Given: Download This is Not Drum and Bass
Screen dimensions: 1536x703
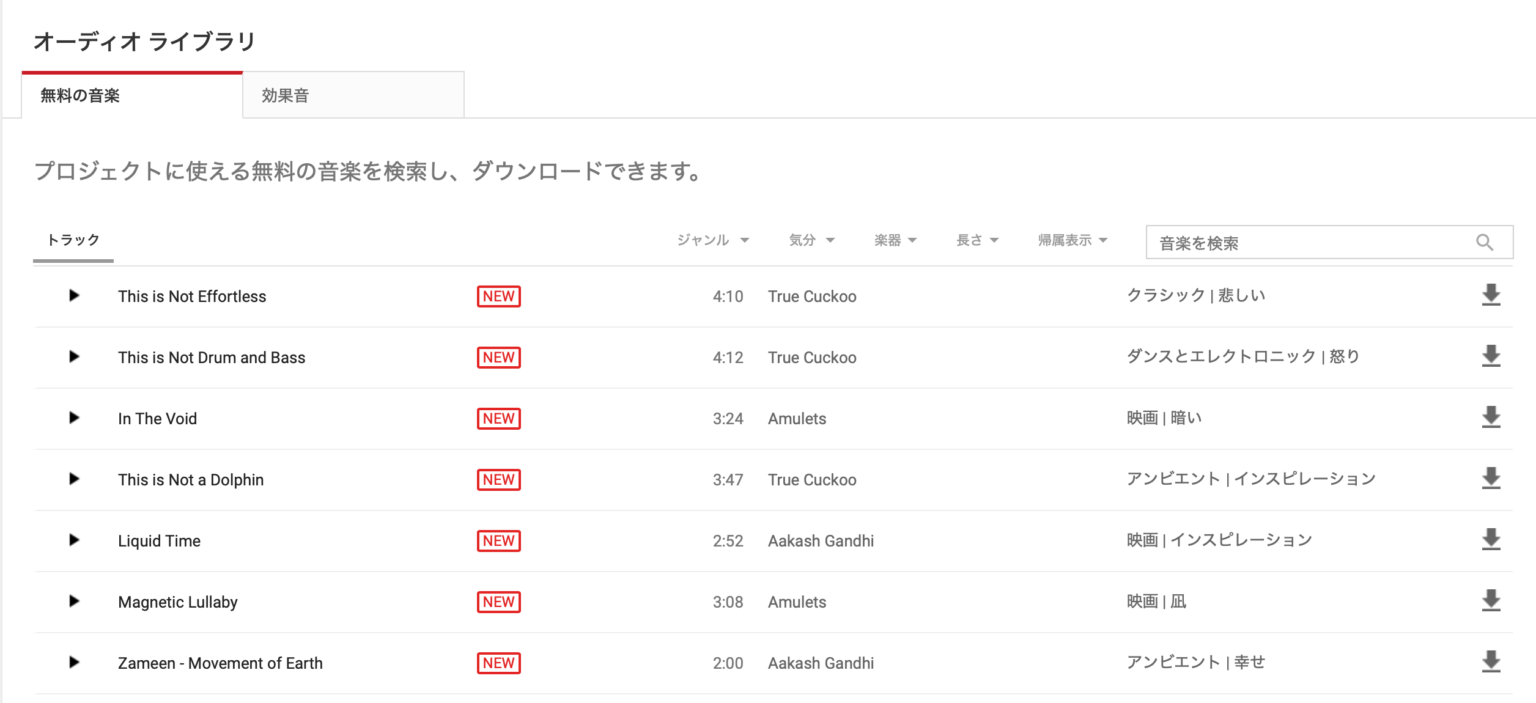Looking at the screenshot, I should click(1490, 357).
